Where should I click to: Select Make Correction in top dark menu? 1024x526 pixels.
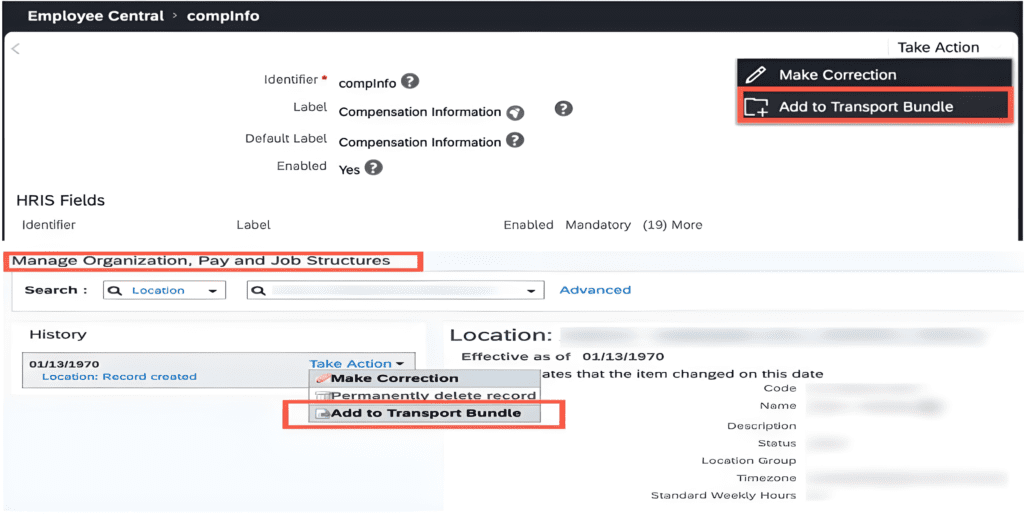tap(872, 74)
